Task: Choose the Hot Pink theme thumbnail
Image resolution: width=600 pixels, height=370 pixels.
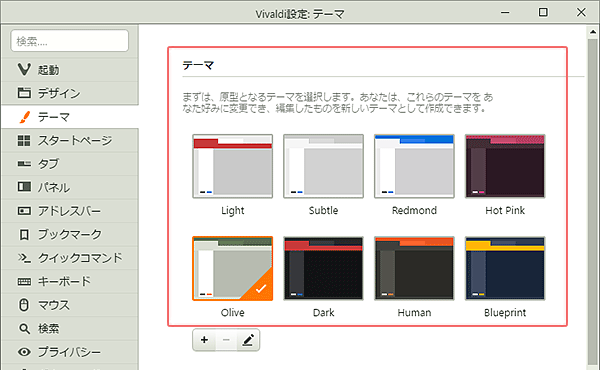Action: (x=505, y=166)
